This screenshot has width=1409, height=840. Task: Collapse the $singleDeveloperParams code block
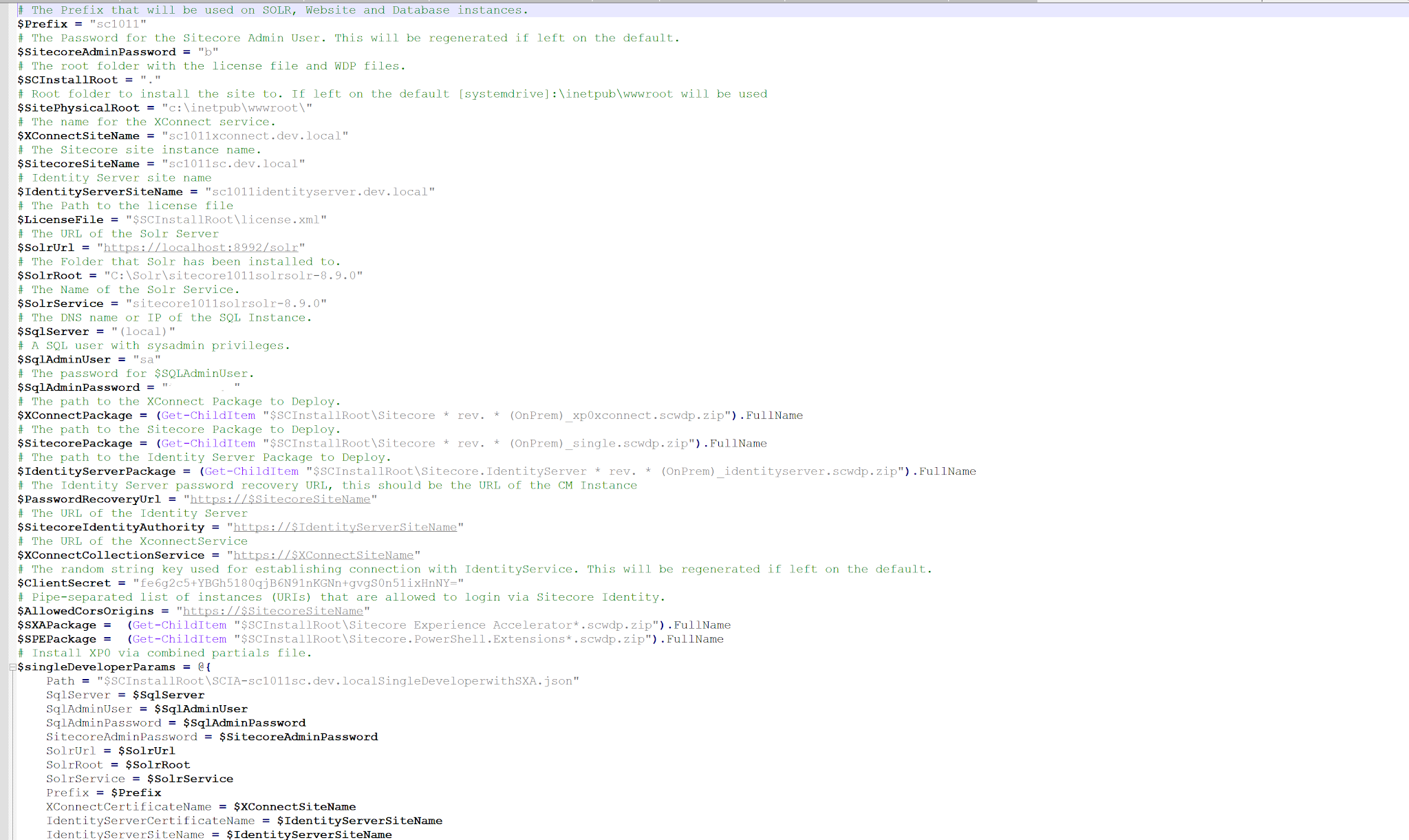click(x=12, y=667)
